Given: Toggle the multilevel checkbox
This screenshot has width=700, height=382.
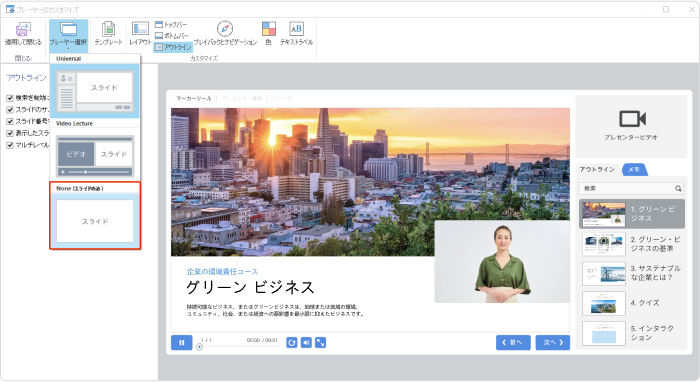Looking at the screenshot, I should click(x=10, y=145).
